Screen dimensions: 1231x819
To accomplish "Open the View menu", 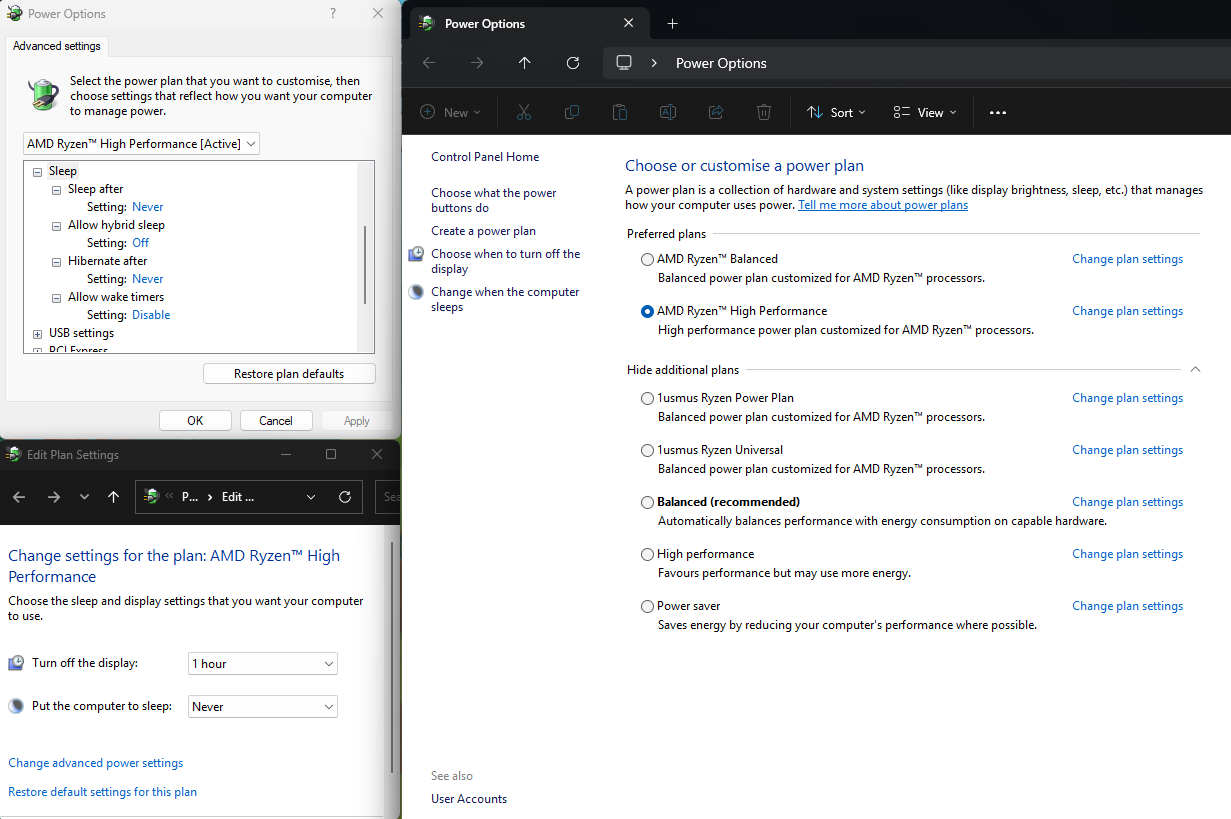I will 925,113.
